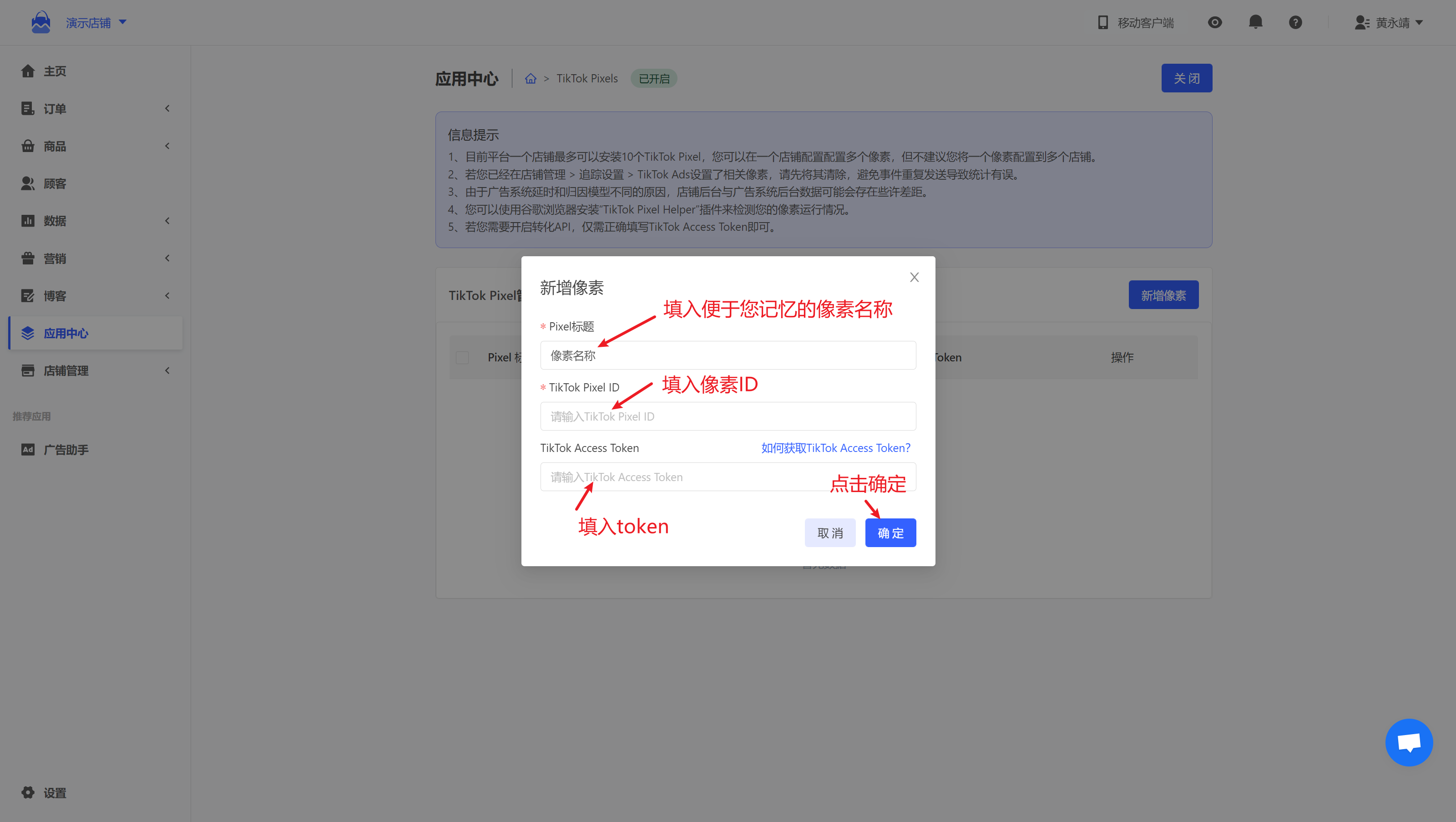
Task: Click the eye preview icon in header
Action: (x=1215, y=23)
